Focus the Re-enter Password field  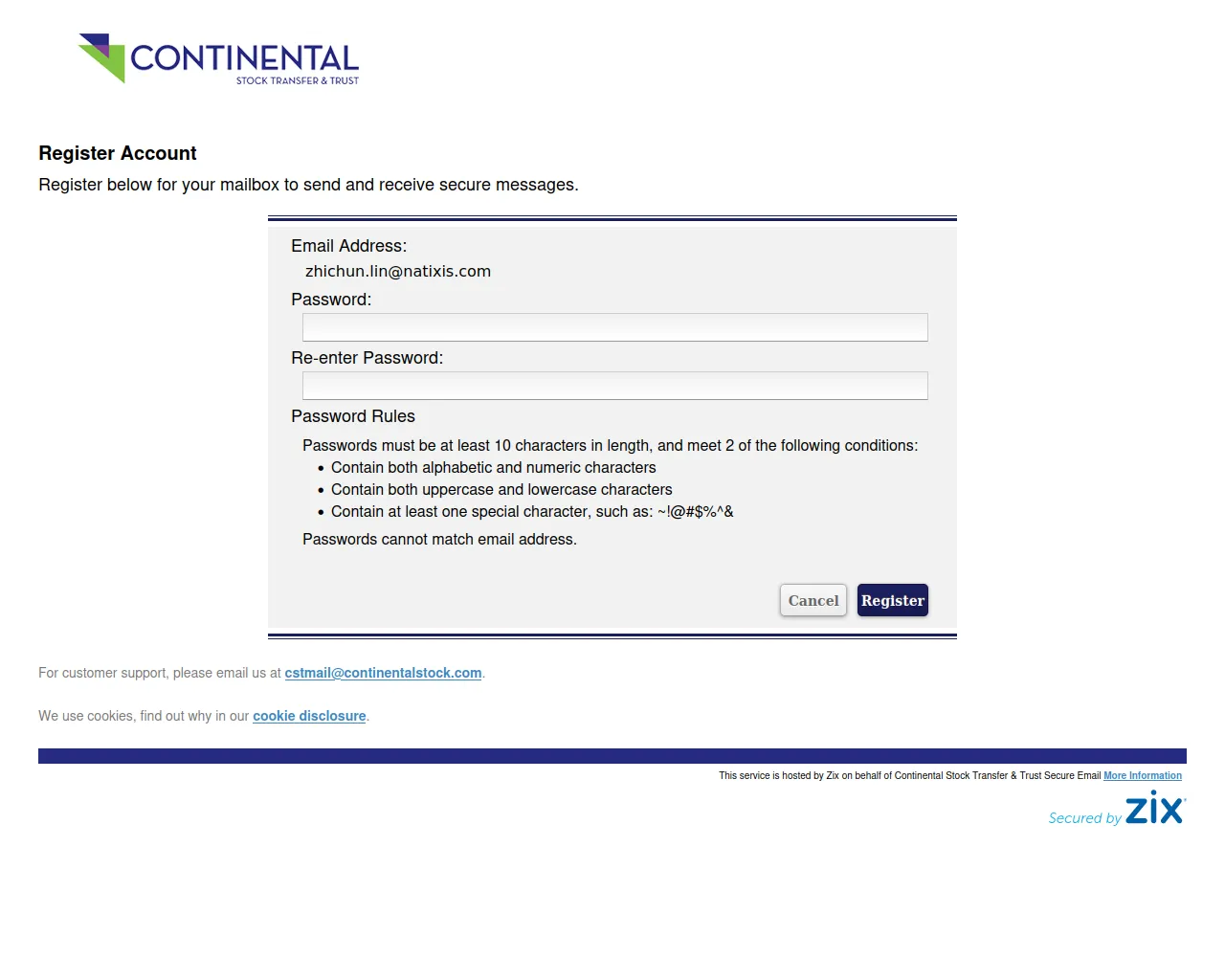coord(614,386)
